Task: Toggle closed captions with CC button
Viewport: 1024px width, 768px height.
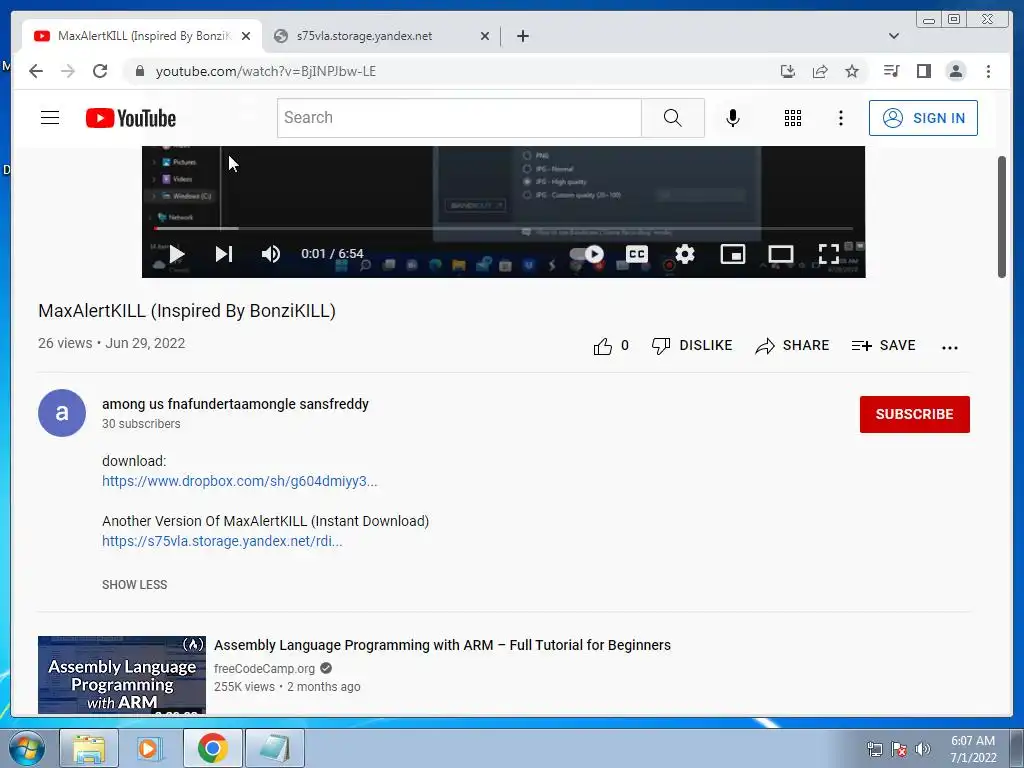Action: [x=637, y=253]
